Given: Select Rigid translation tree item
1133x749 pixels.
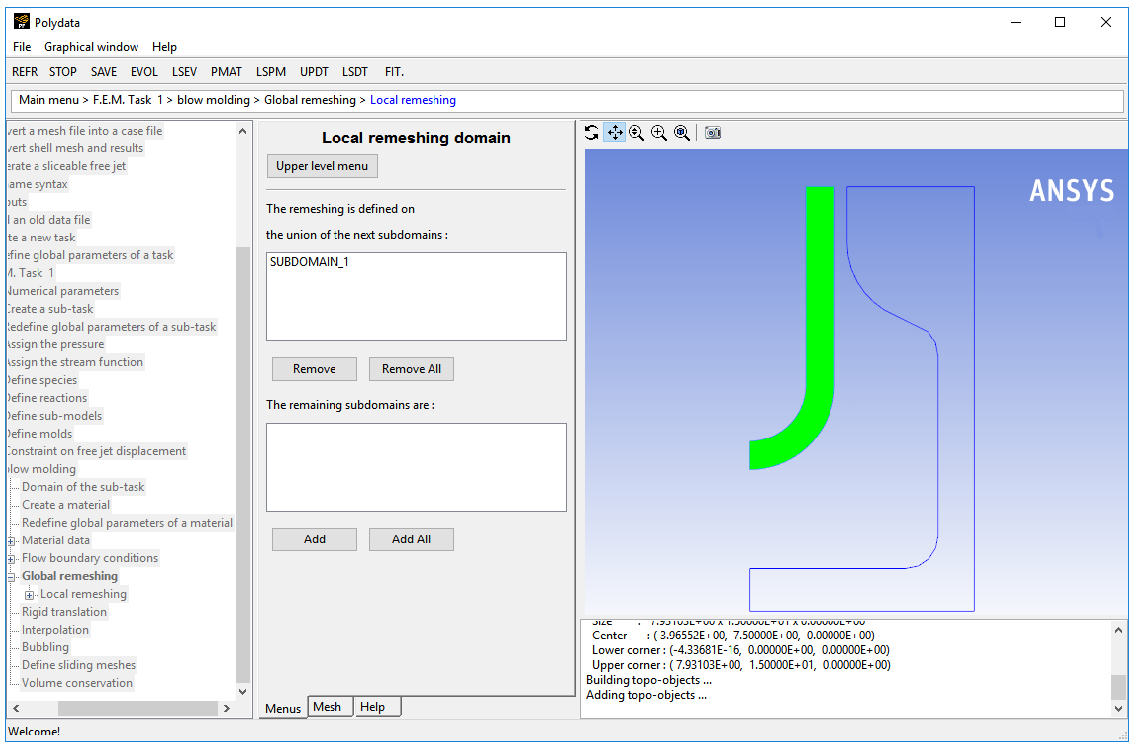Looking at the screenshot, I should click(x=64, y=612).
